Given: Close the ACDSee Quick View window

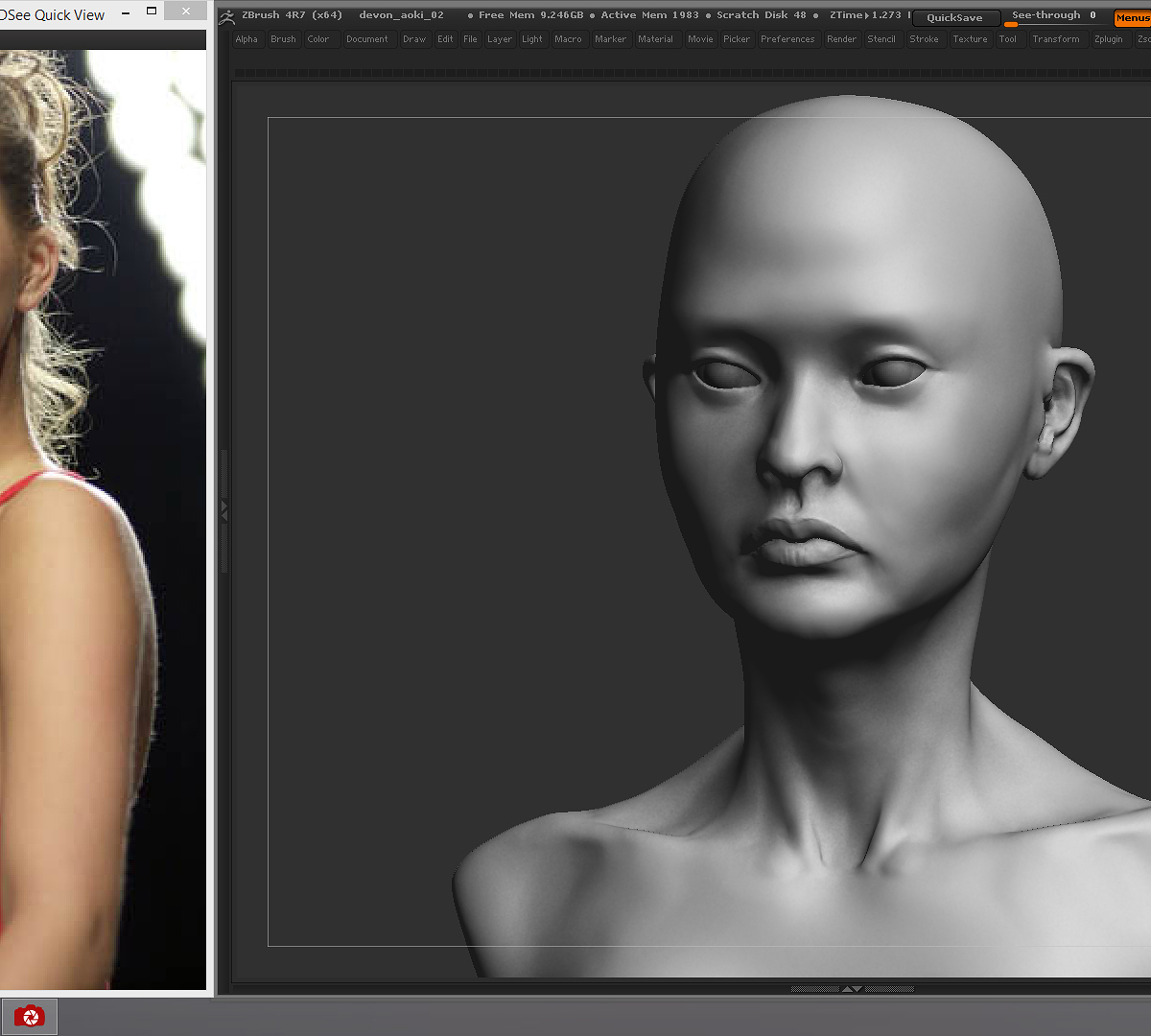Looking at the screenshot, I should [x=186, y=12].
